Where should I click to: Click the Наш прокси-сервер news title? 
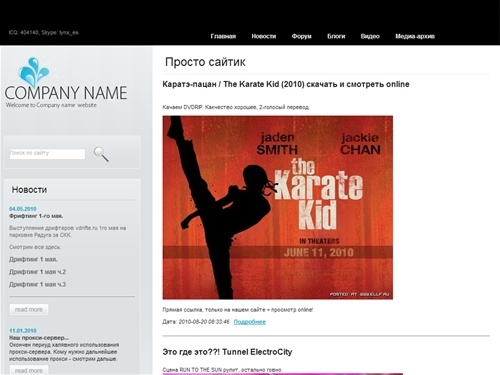click(39, 338)
